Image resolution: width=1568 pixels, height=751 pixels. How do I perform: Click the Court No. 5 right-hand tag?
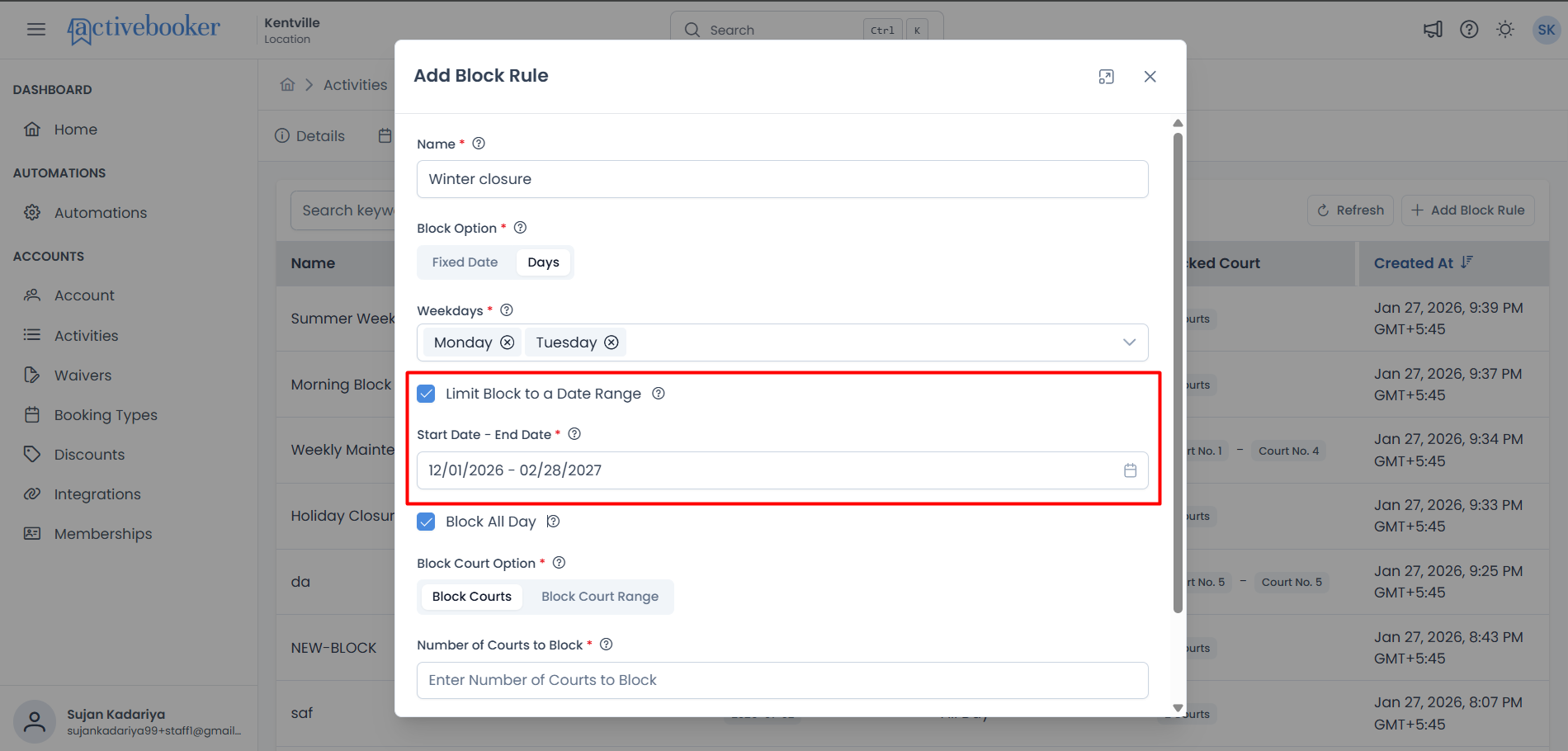(1292, 582)
